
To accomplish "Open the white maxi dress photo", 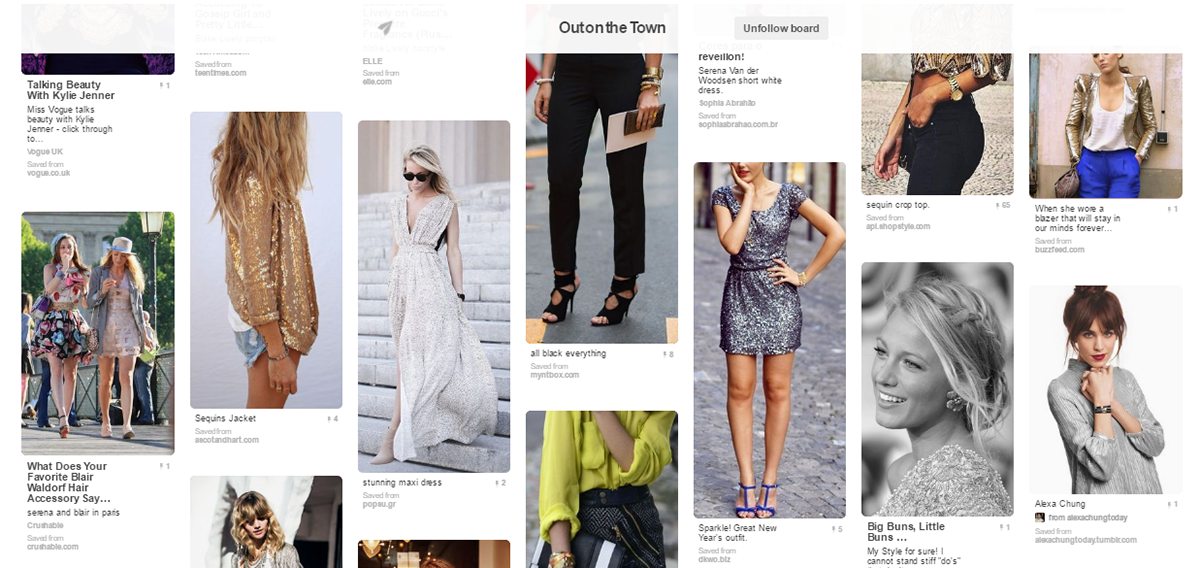I will [434, 297].
